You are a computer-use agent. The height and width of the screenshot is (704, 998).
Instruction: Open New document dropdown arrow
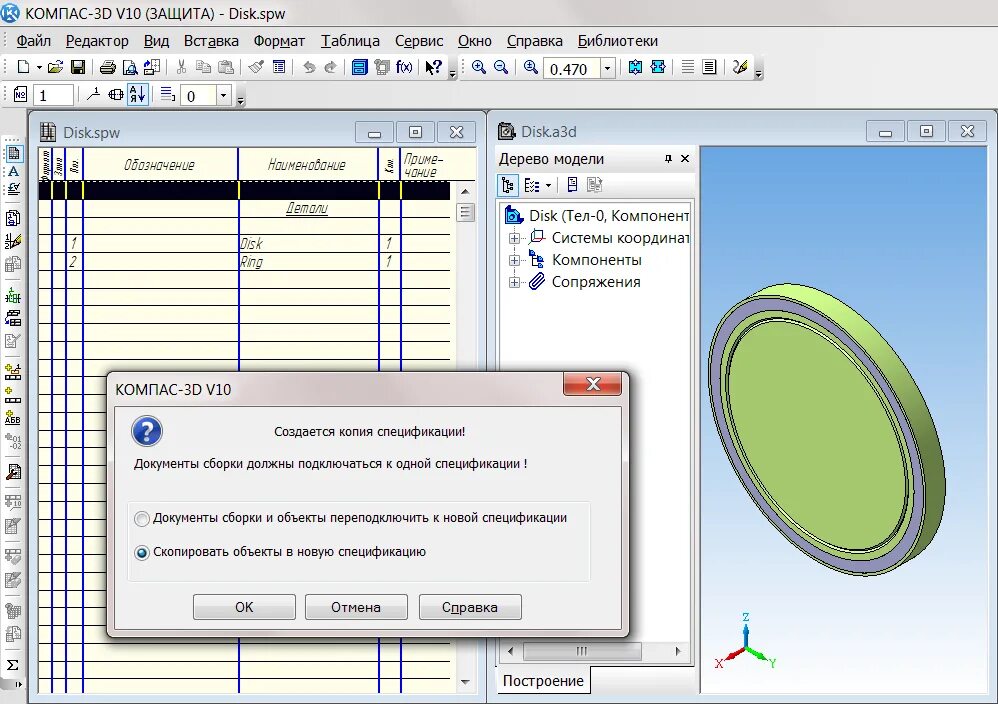pos(39,67)
